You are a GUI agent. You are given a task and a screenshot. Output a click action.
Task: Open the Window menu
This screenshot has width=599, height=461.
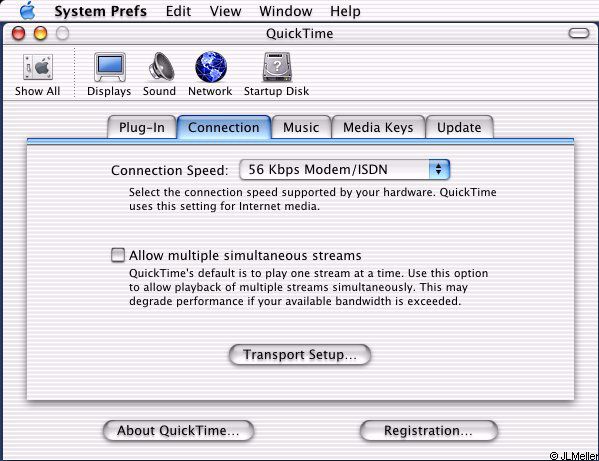pos(285,11)
